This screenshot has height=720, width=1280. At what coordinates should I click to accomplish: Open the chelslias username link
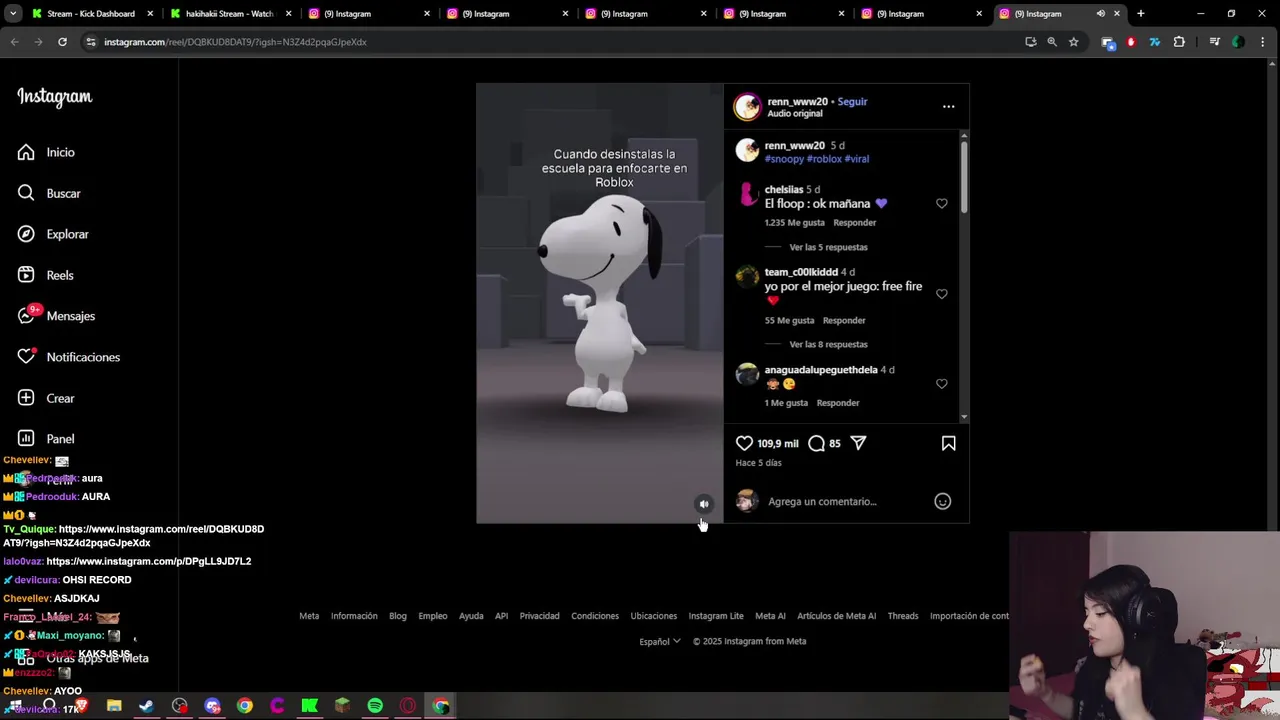click(x=784, y=189)
